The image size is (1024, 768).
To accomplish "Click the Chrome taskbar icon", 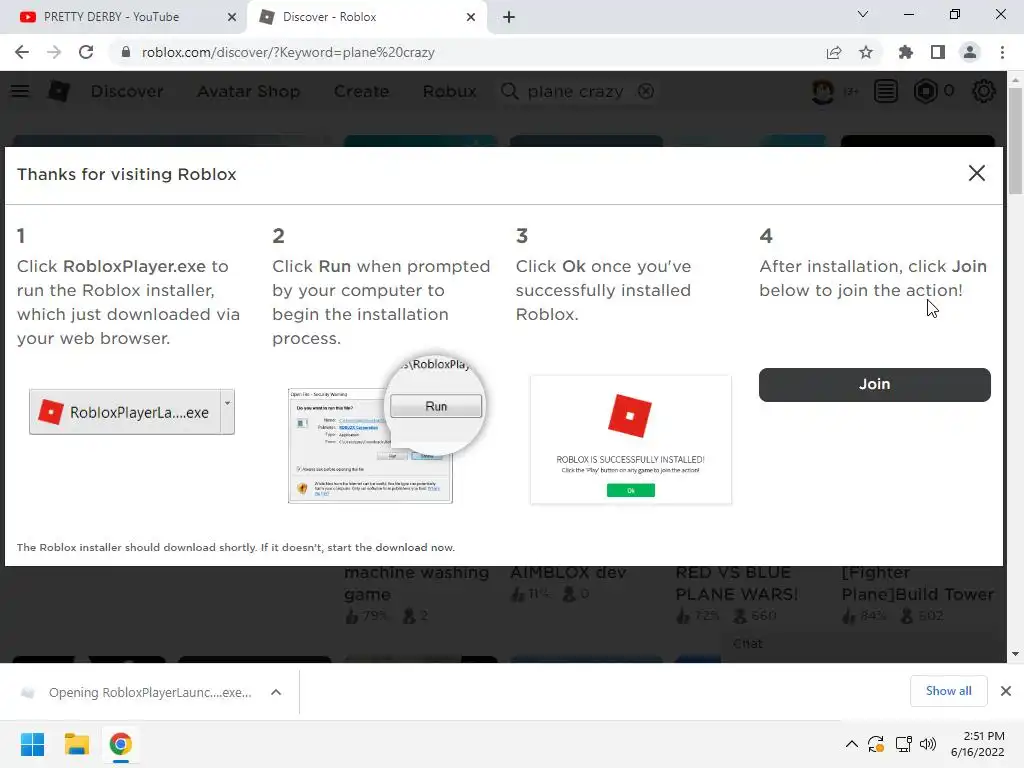I will (120, 744).
